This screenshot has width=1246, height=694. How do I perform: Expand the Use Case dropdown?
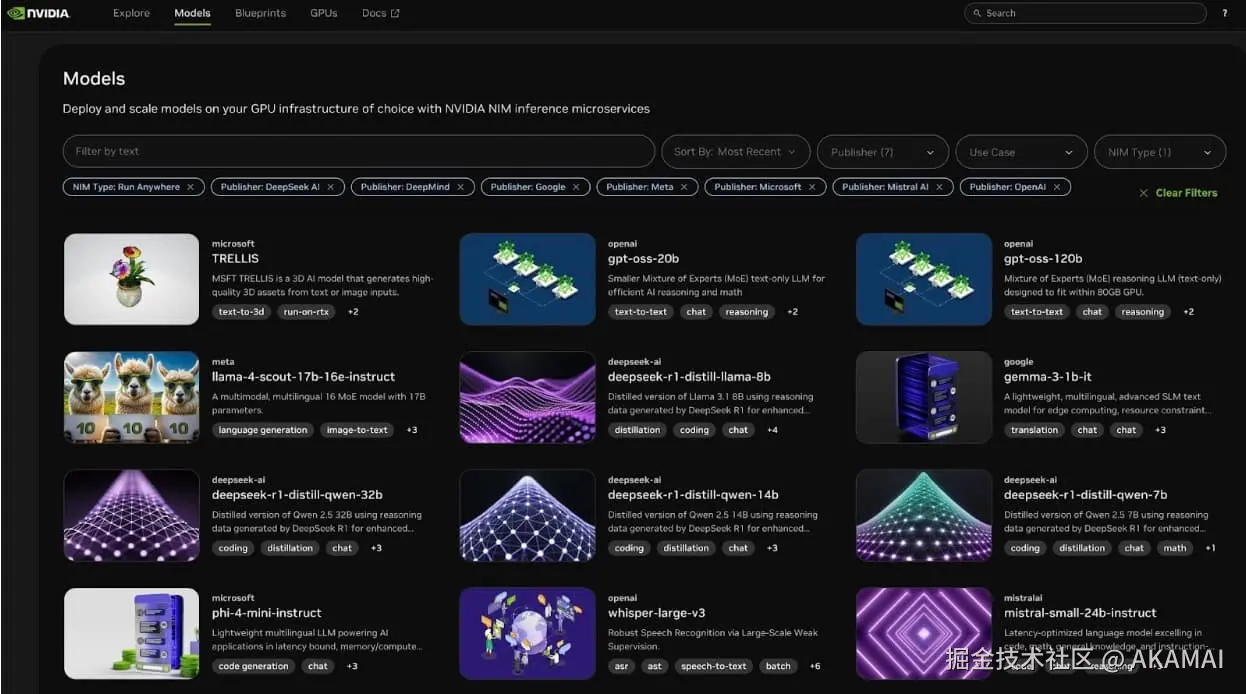tap(1021, 152)
